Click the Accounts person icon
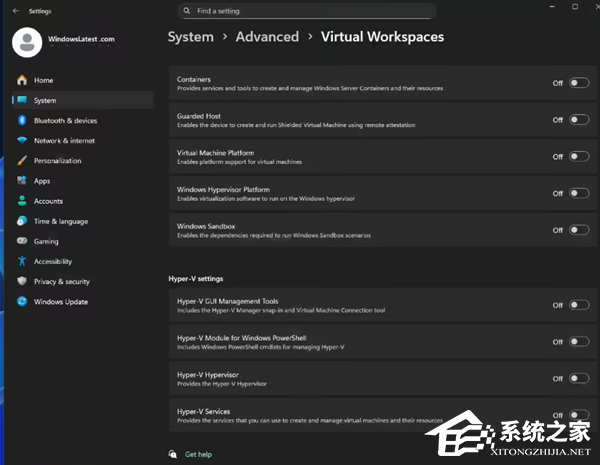Image resolution: width=600 pixels, height=465 pixels. 22,201
